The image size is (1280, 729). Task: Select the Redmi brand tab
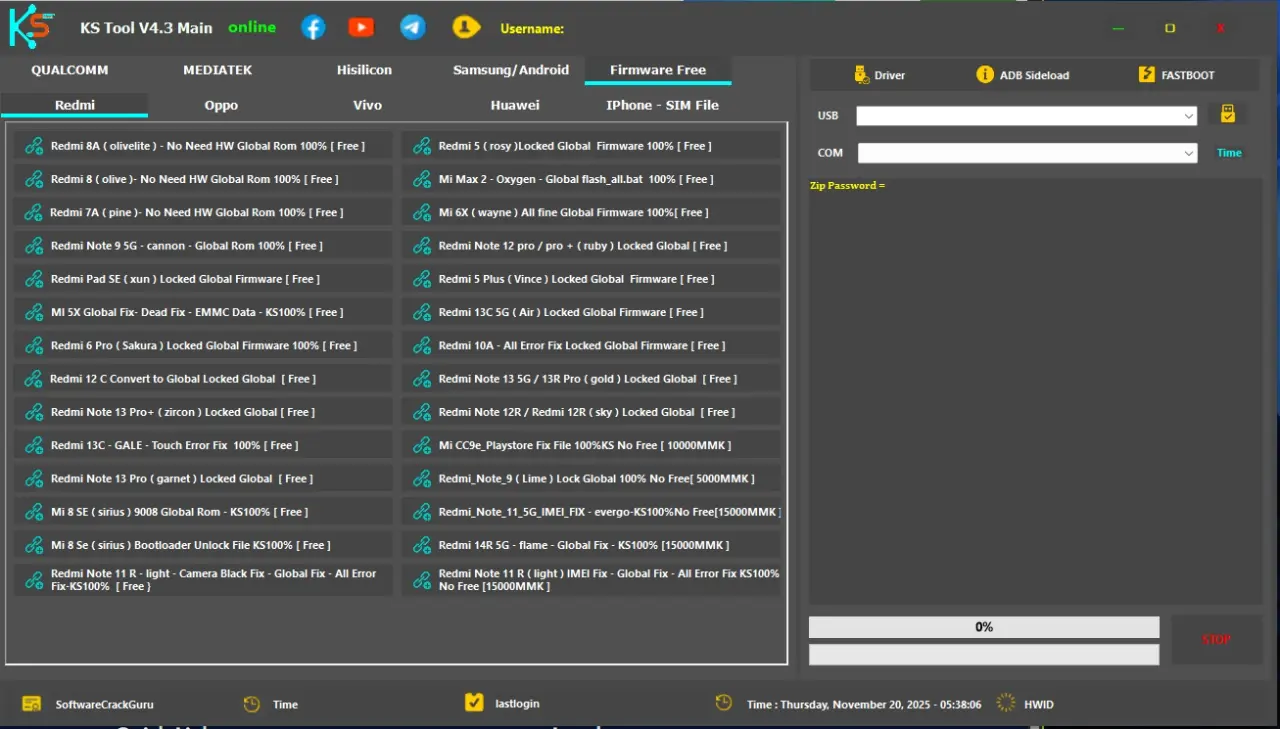pos(75,105)
